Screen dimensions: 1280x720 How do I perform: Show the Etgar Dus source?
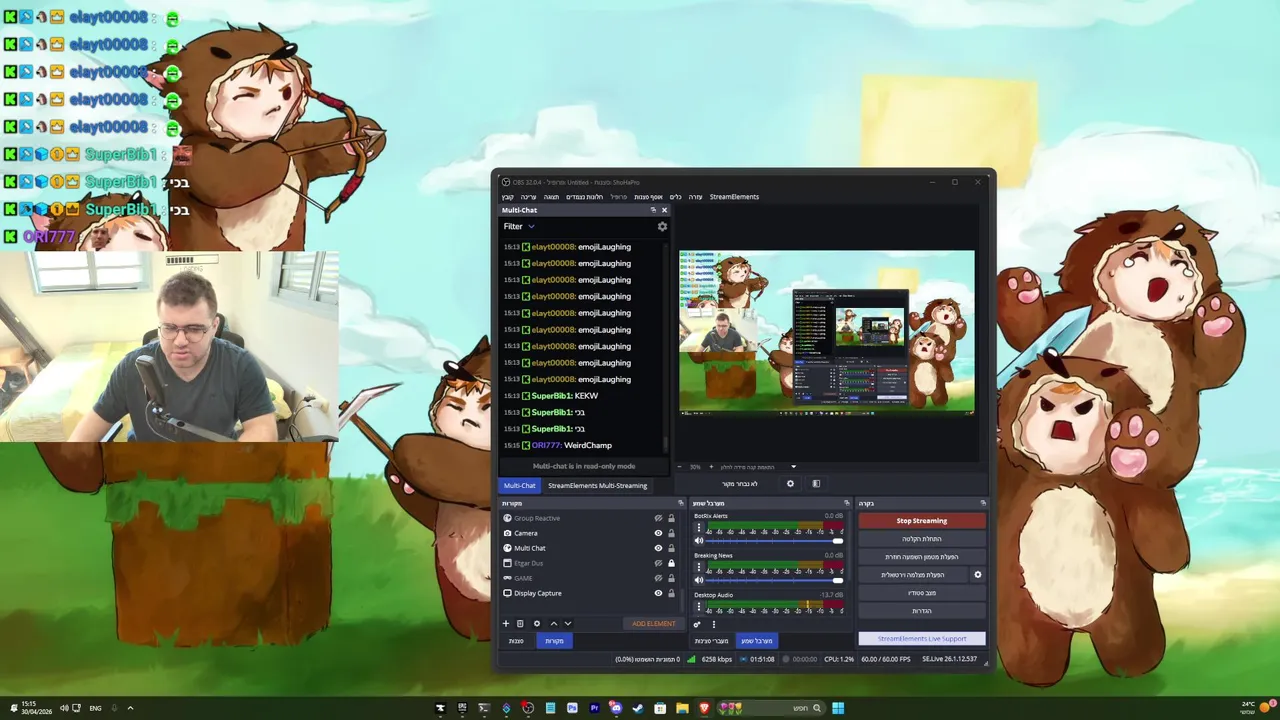[658, 563]
